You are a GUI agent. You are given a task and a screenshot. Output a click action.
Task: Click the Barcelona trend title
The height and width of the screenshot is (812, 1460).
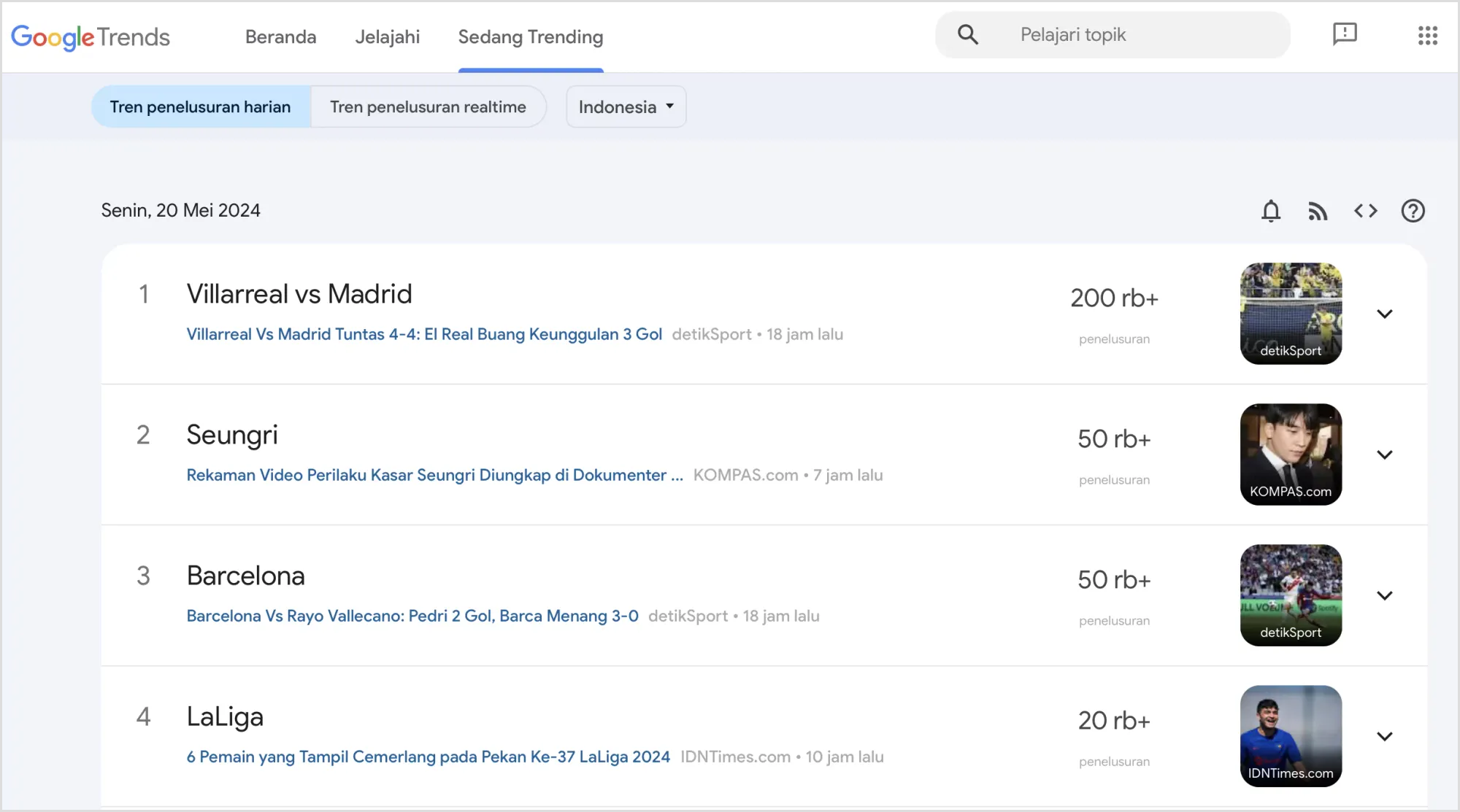coord(245,576)
